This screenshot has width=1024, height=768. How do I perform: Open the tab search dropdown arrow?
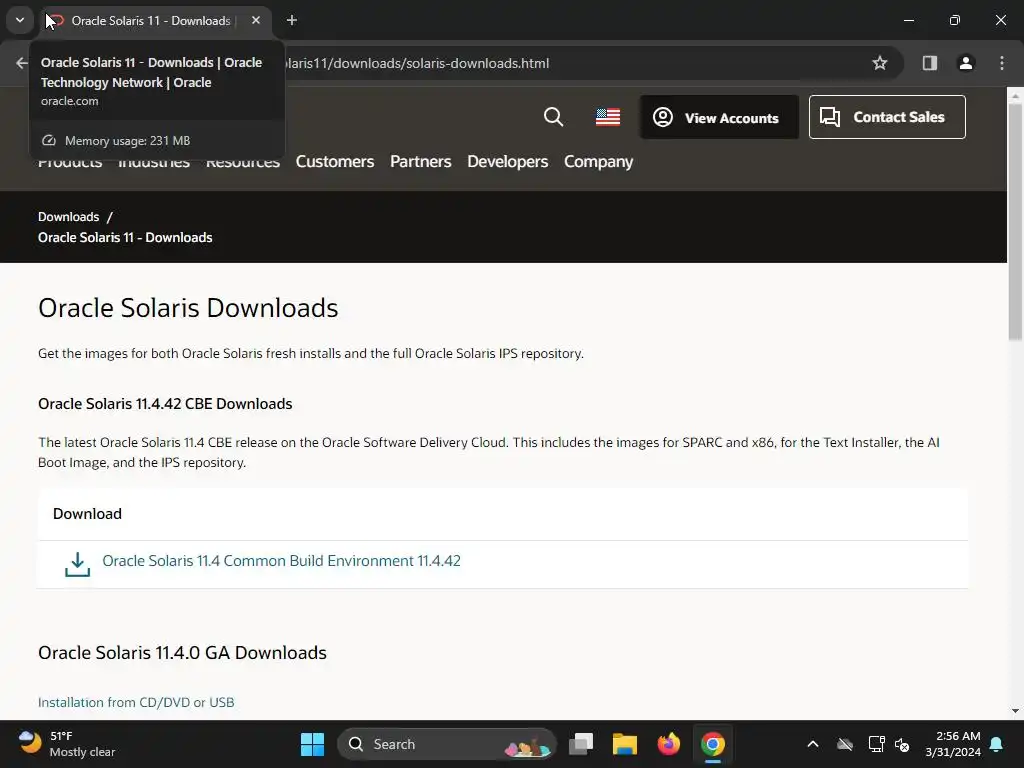click(x=20, y=20)
